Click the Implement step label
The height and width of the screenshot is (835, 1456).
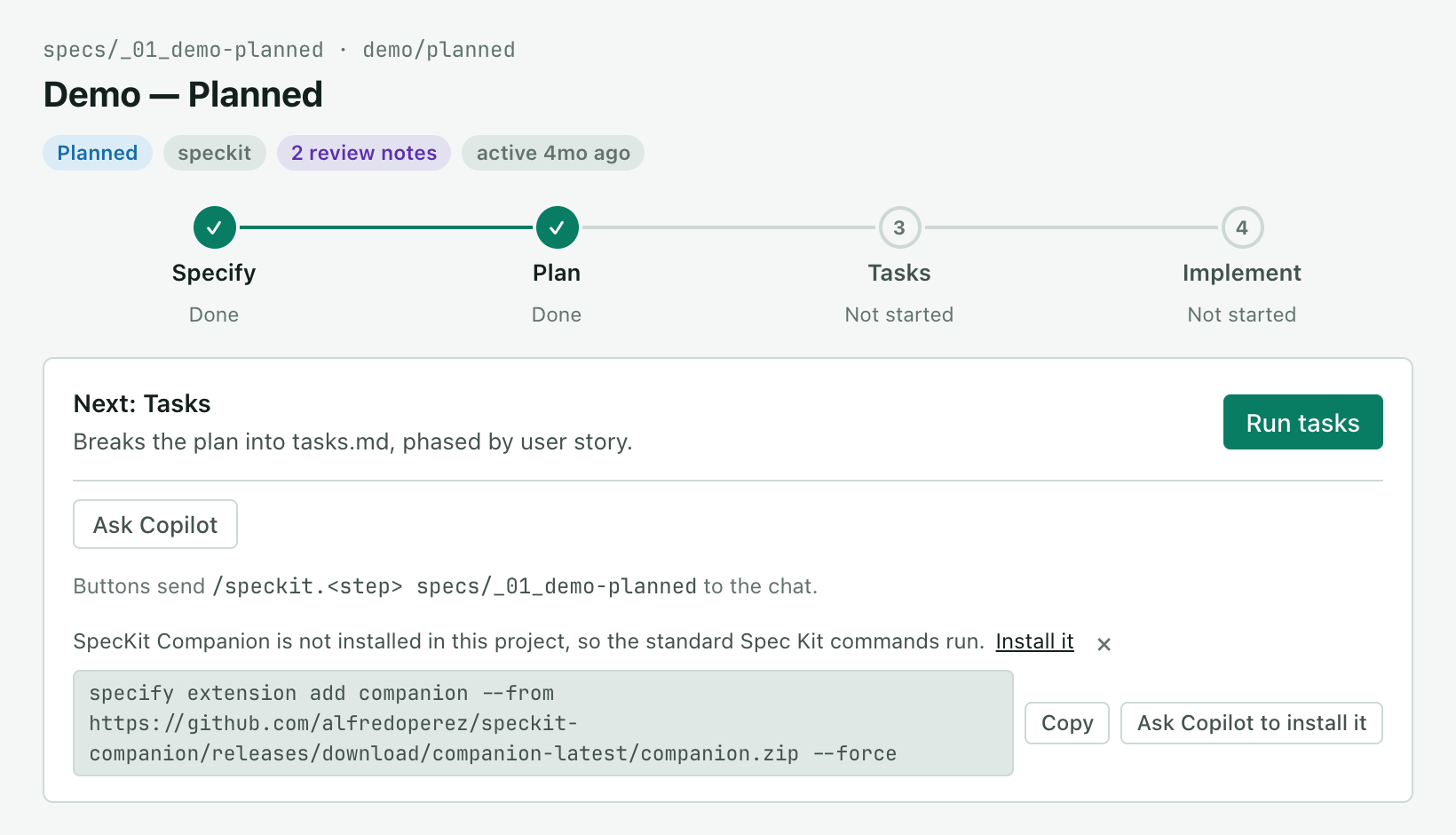(x=1242, y=273)
